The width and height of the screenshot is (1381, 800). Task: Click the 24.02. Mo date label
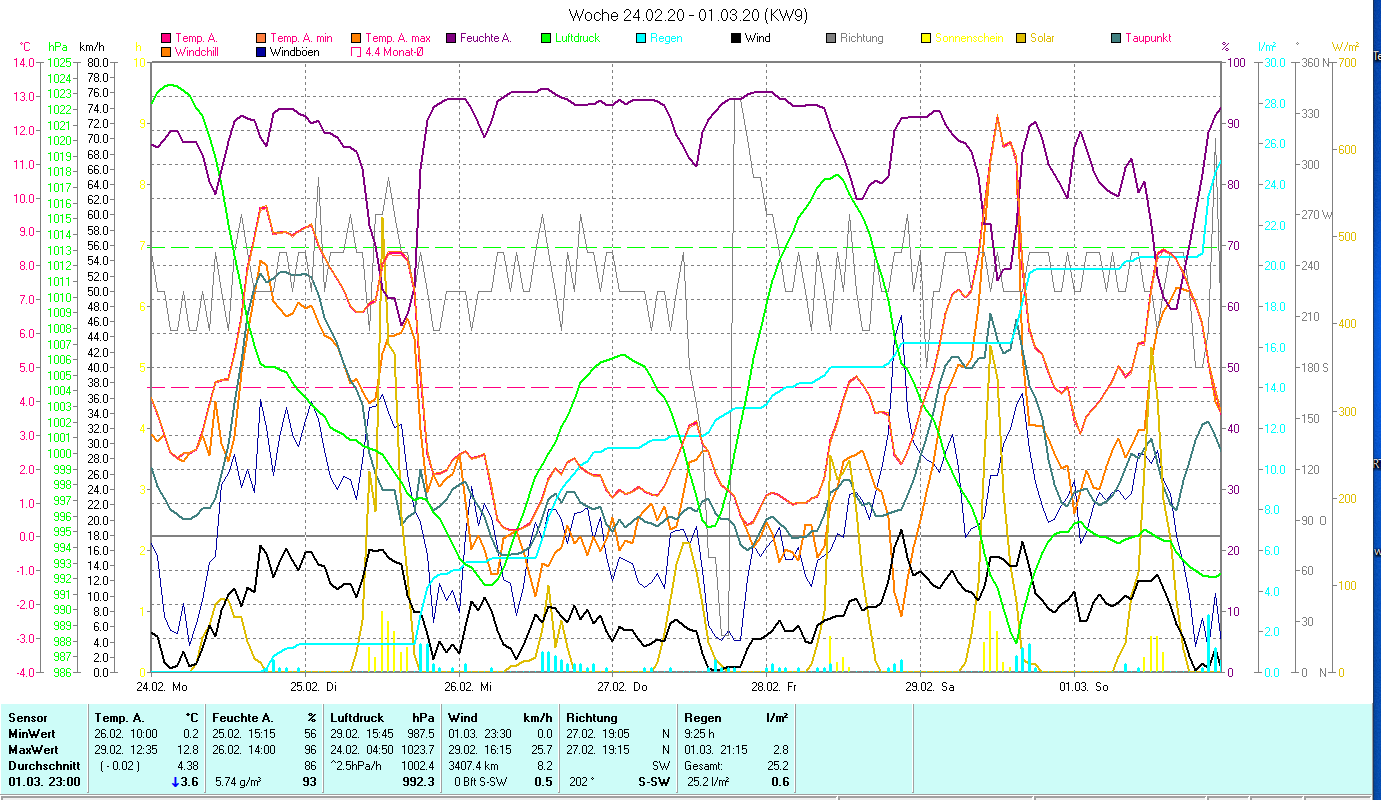[x=163, y=687]
